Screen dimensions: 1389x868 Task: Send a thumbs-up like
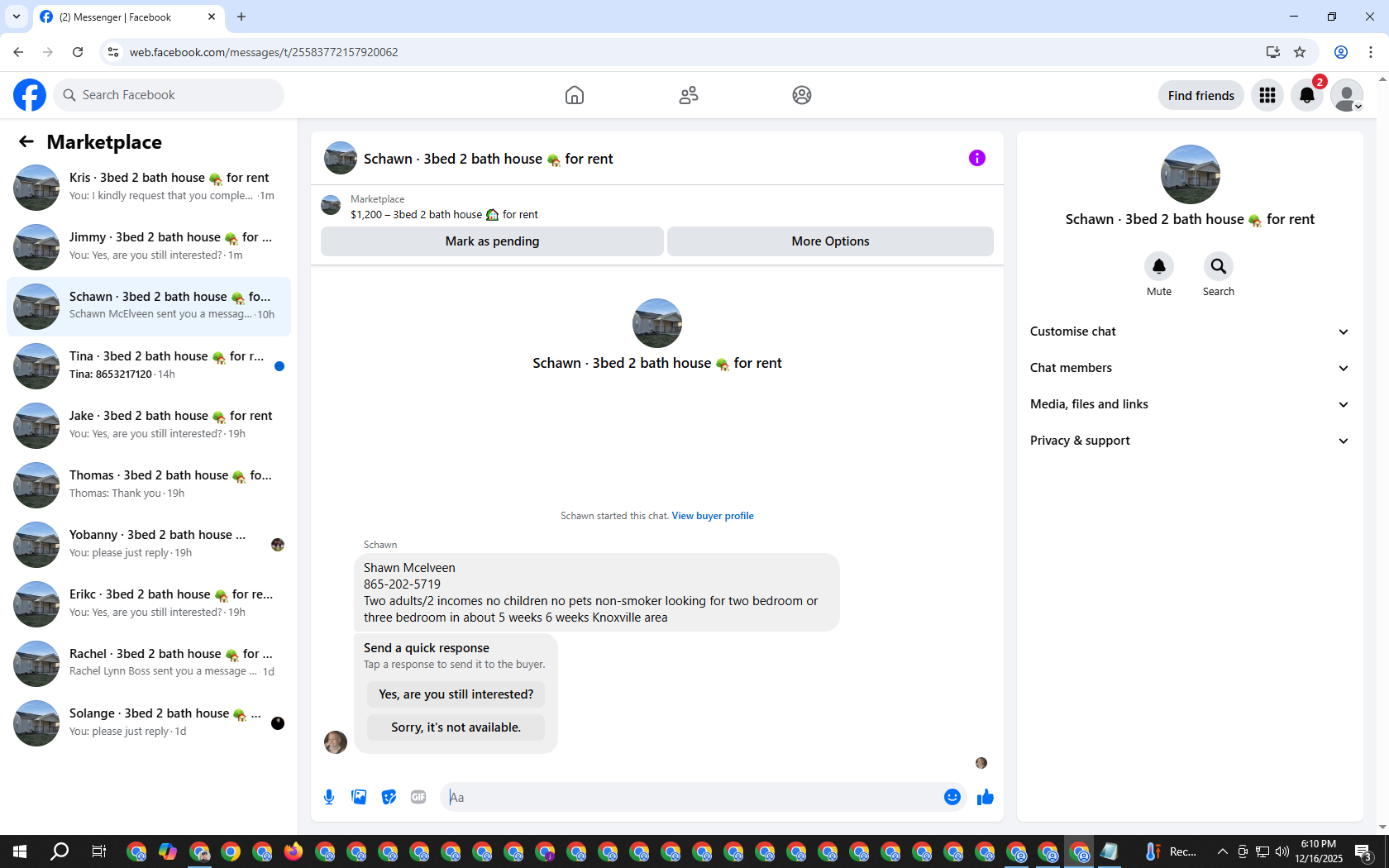[986, 797]
